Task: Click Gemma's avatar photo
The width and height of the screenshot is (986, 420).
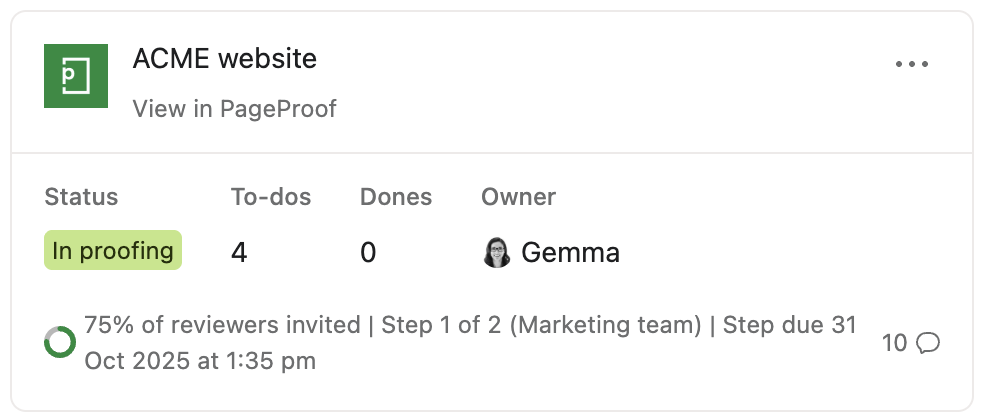Action: pyautogui.click(x=497, y=253)
